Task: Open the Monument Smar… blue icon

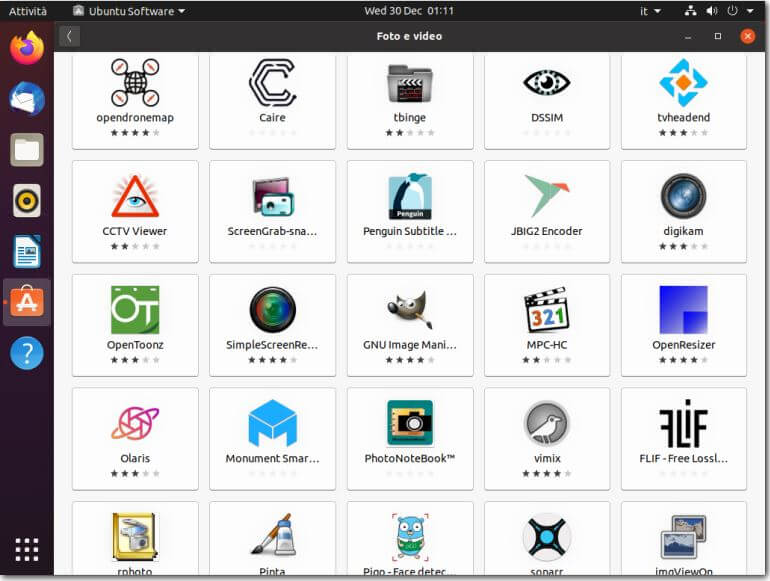Action: (x=273, y=423)
